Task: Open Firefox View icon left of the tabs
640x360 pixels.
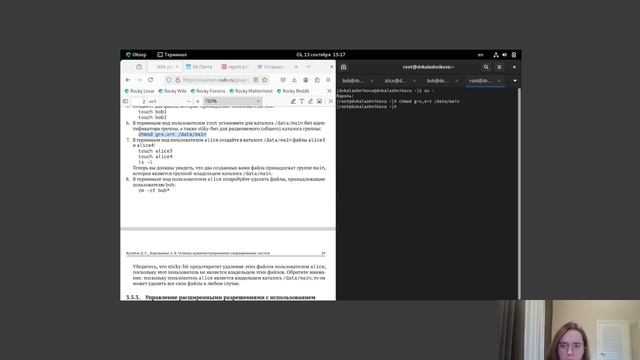Action: 139,67
